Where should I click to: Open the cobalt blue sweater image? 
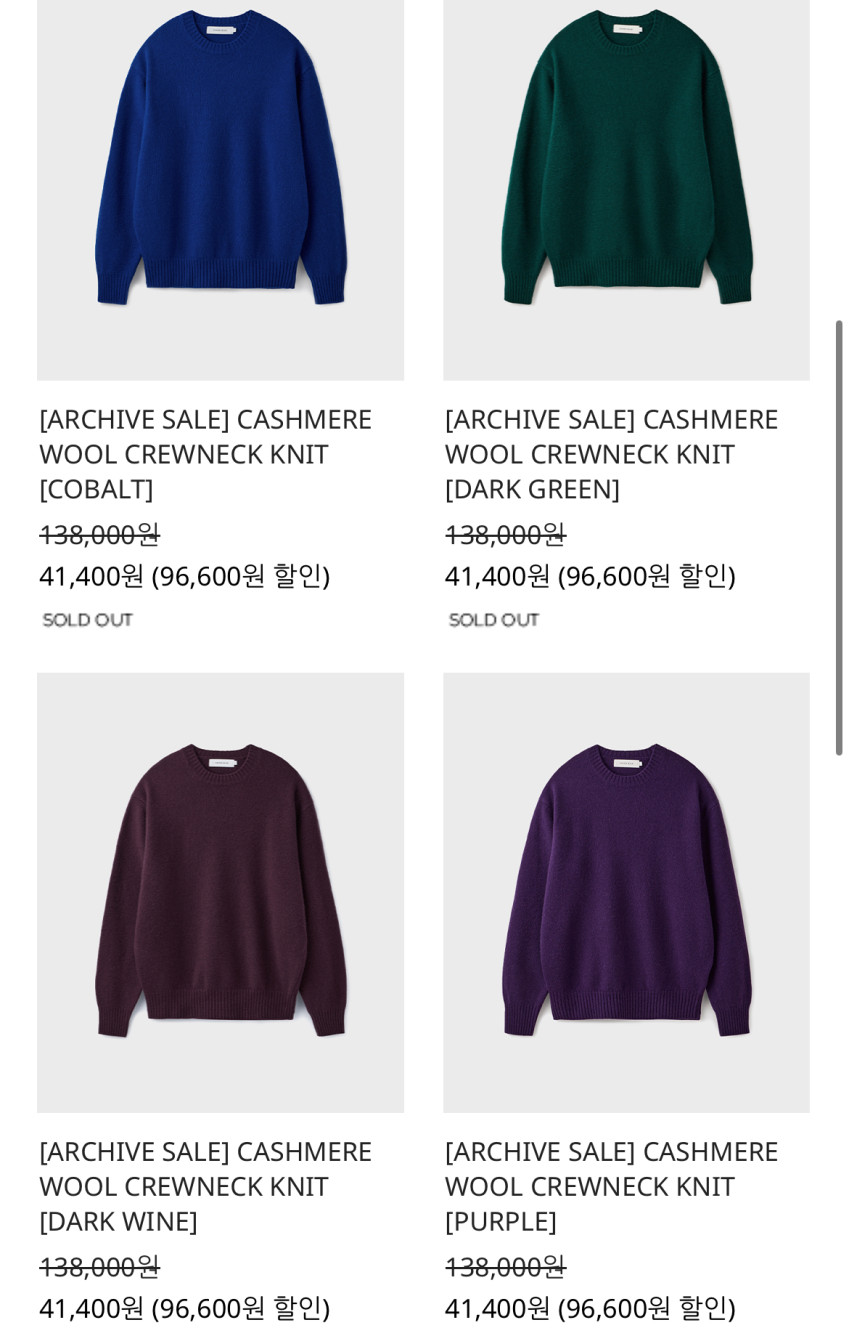point(220,190)
